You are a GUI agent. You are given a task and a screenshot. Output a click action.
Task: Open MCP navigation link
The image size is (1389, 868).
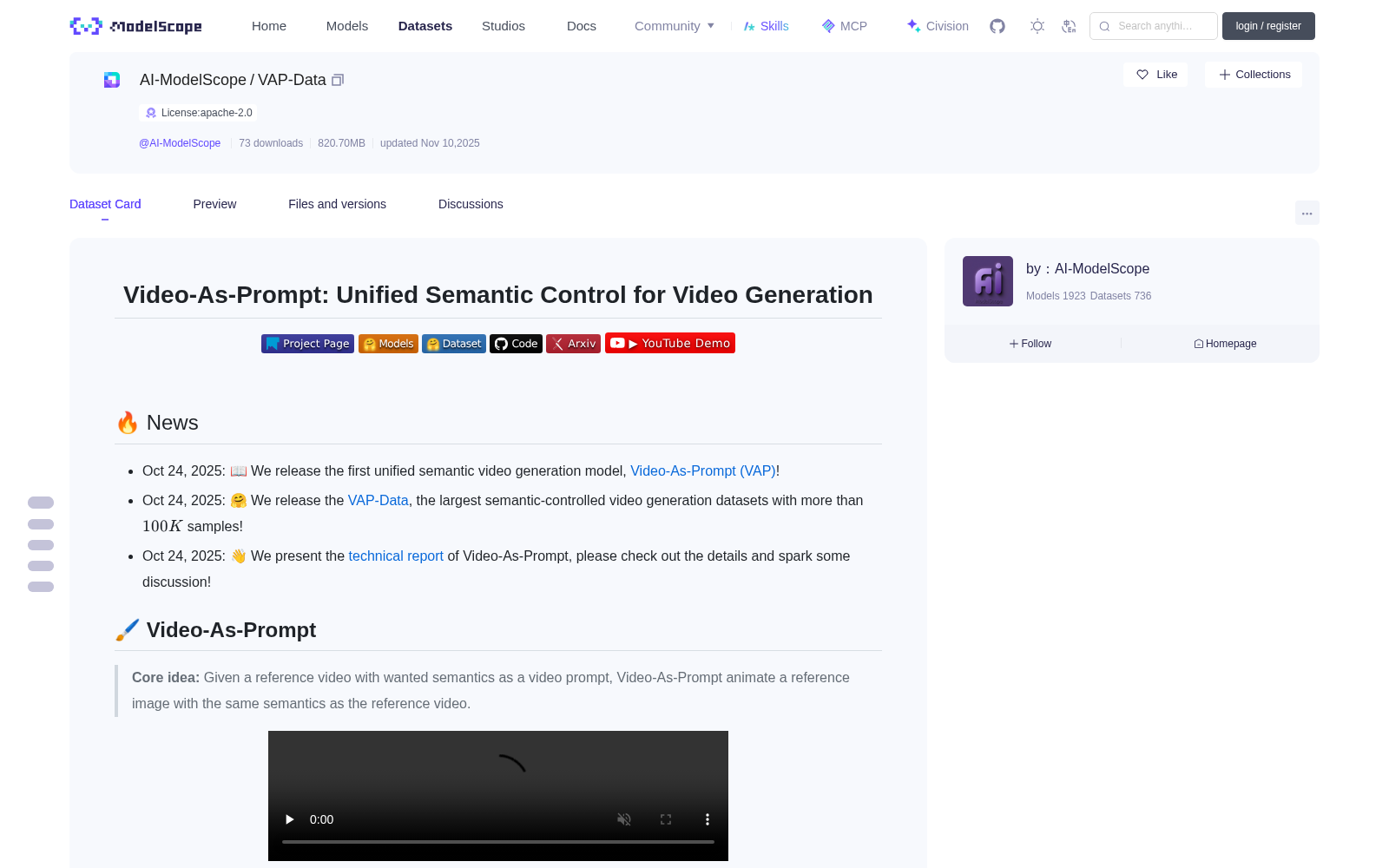point(845,26)
